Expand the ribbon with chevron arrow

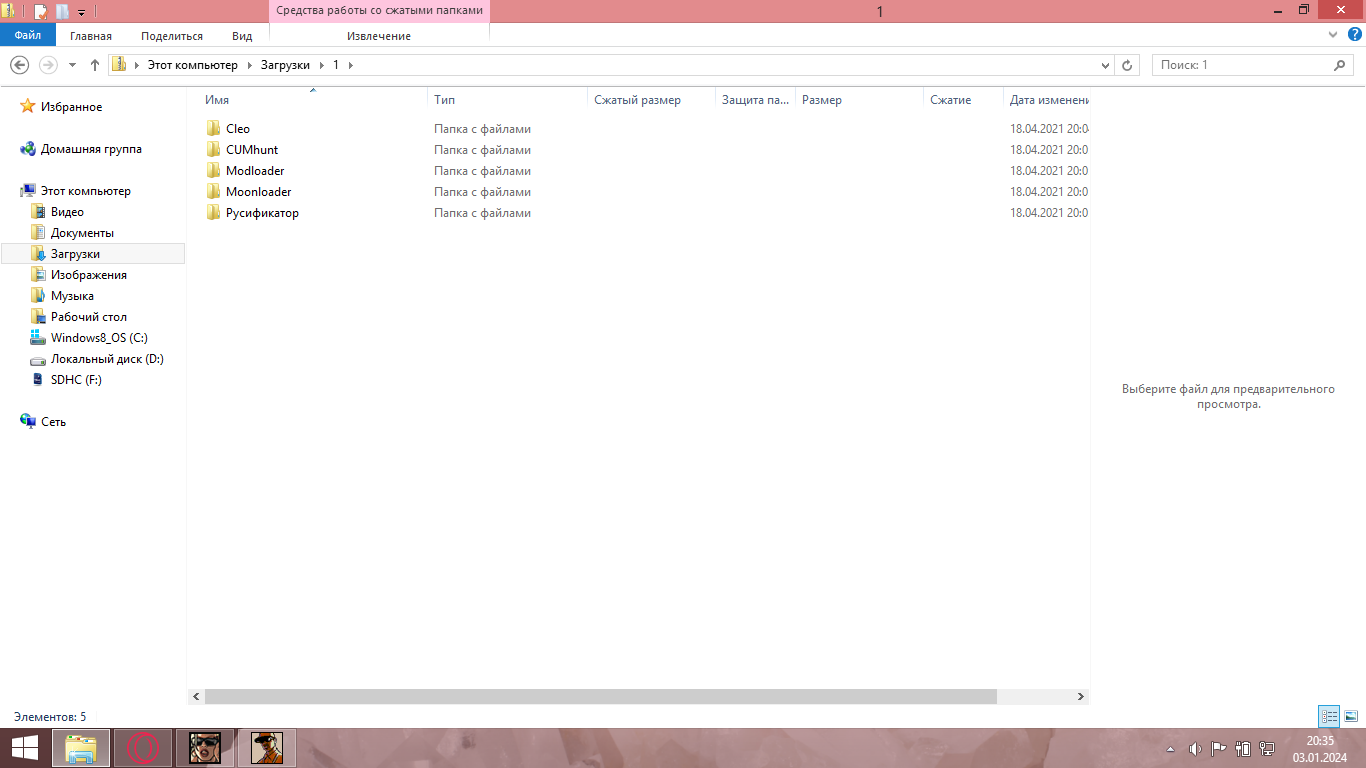1333,35
